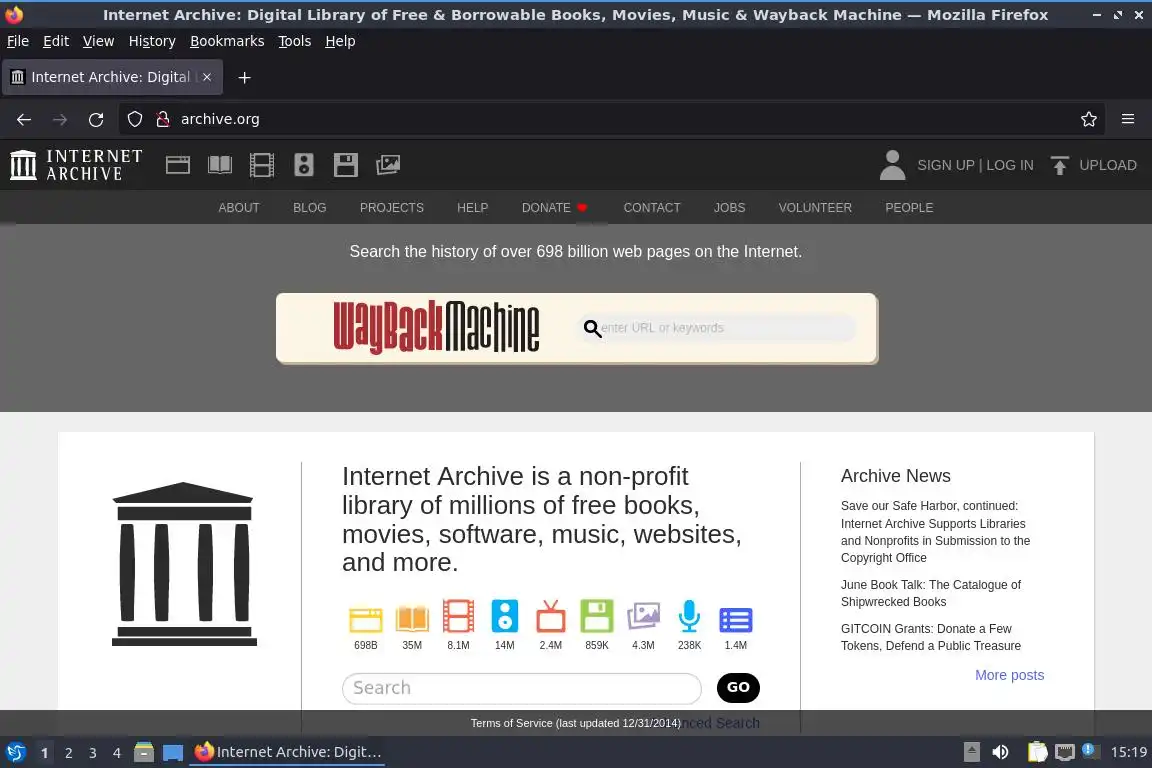Open the Web icon in the Internet Archive top navigation

click(178, 165)
